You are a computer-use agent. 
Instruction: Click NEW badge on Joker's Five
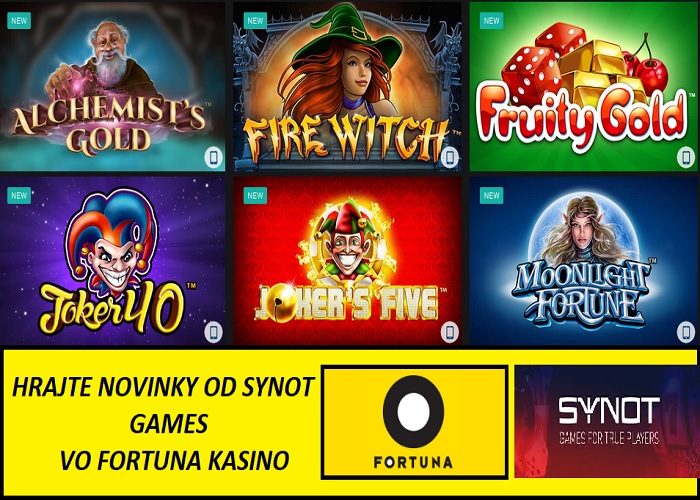[255, 196]
